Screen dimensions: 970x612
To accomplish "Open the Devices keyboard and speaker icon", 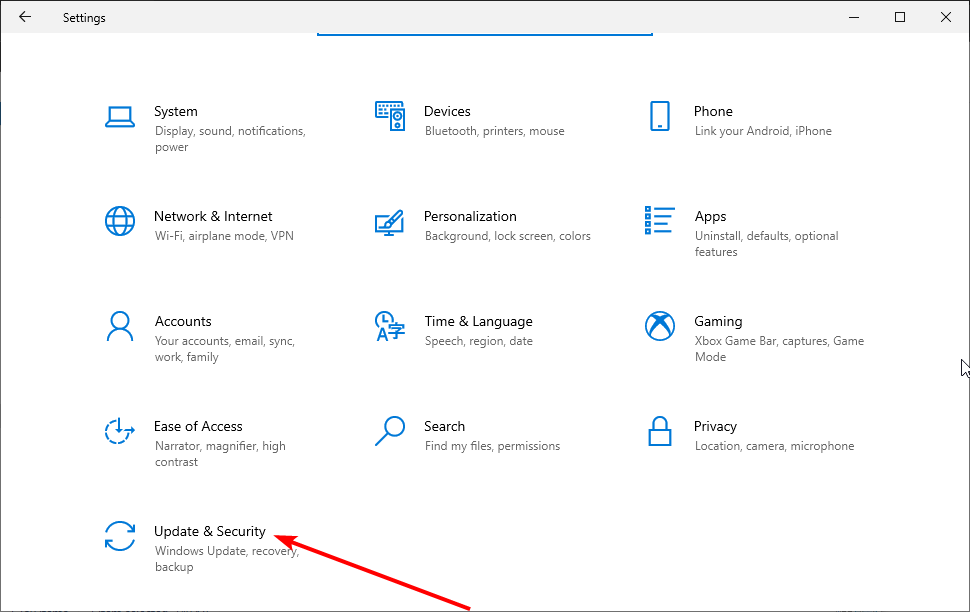I will [389, 116].
